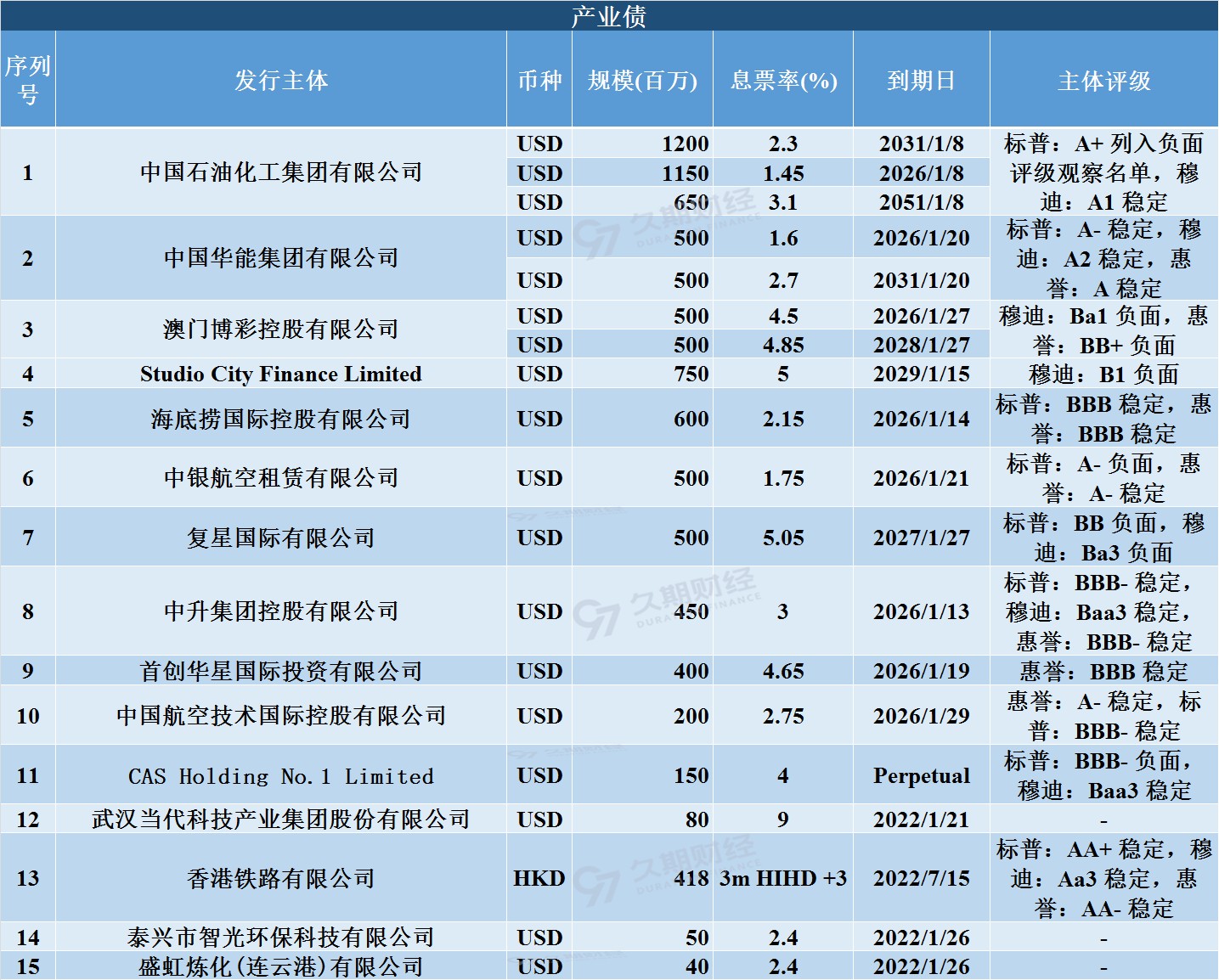Select the HKD currency cell
This screenshot has width=1219, height=980.
click(539, 878)
